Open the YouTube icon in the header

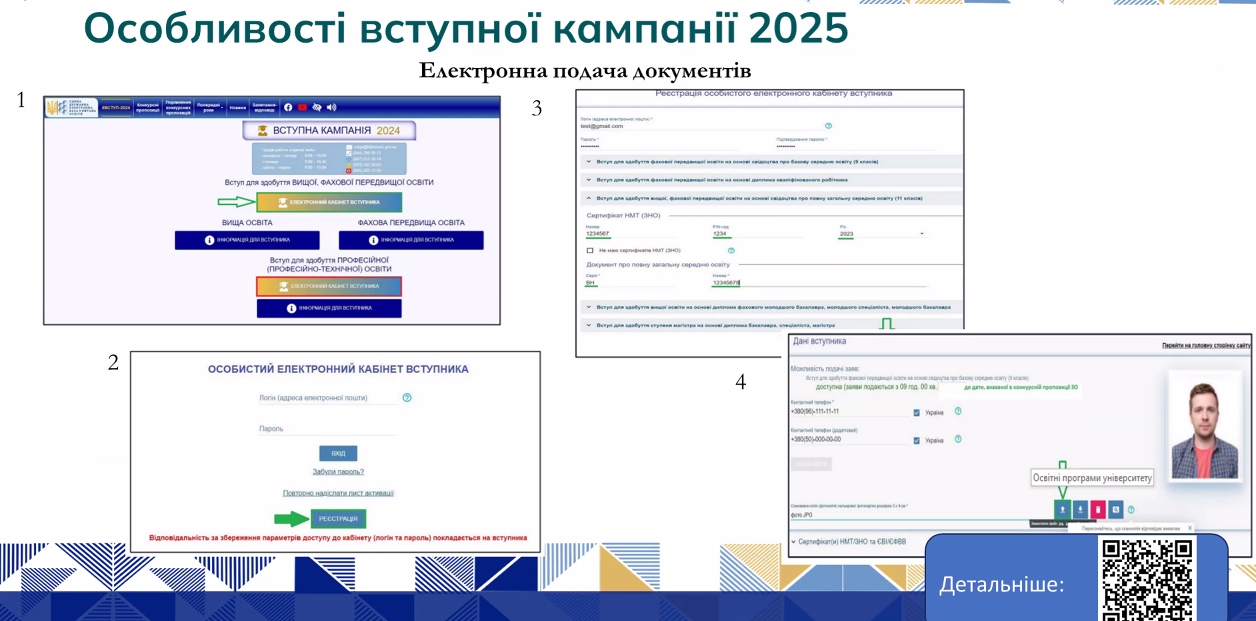click(302, 107)
